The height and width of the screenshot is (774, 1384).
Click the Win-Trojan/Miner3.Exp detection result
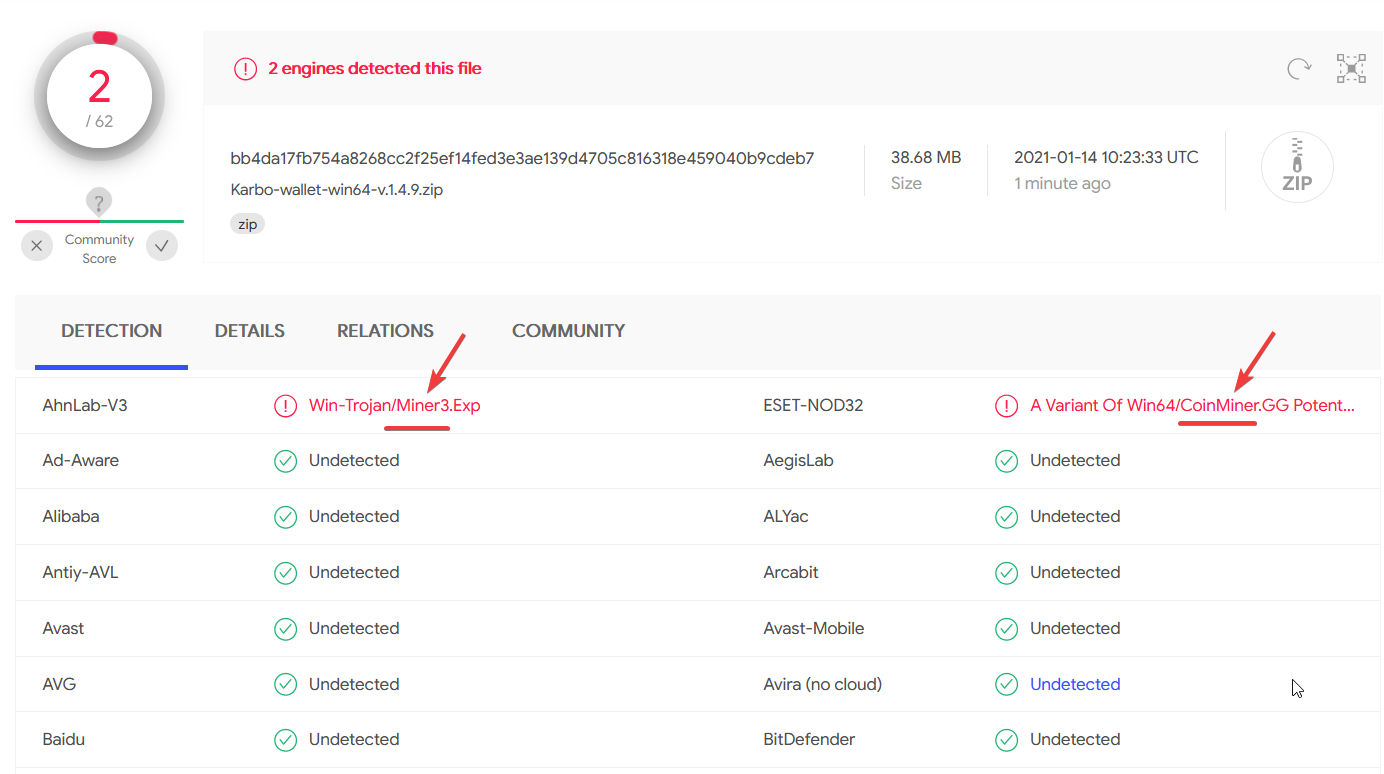[x=394, y=405]
